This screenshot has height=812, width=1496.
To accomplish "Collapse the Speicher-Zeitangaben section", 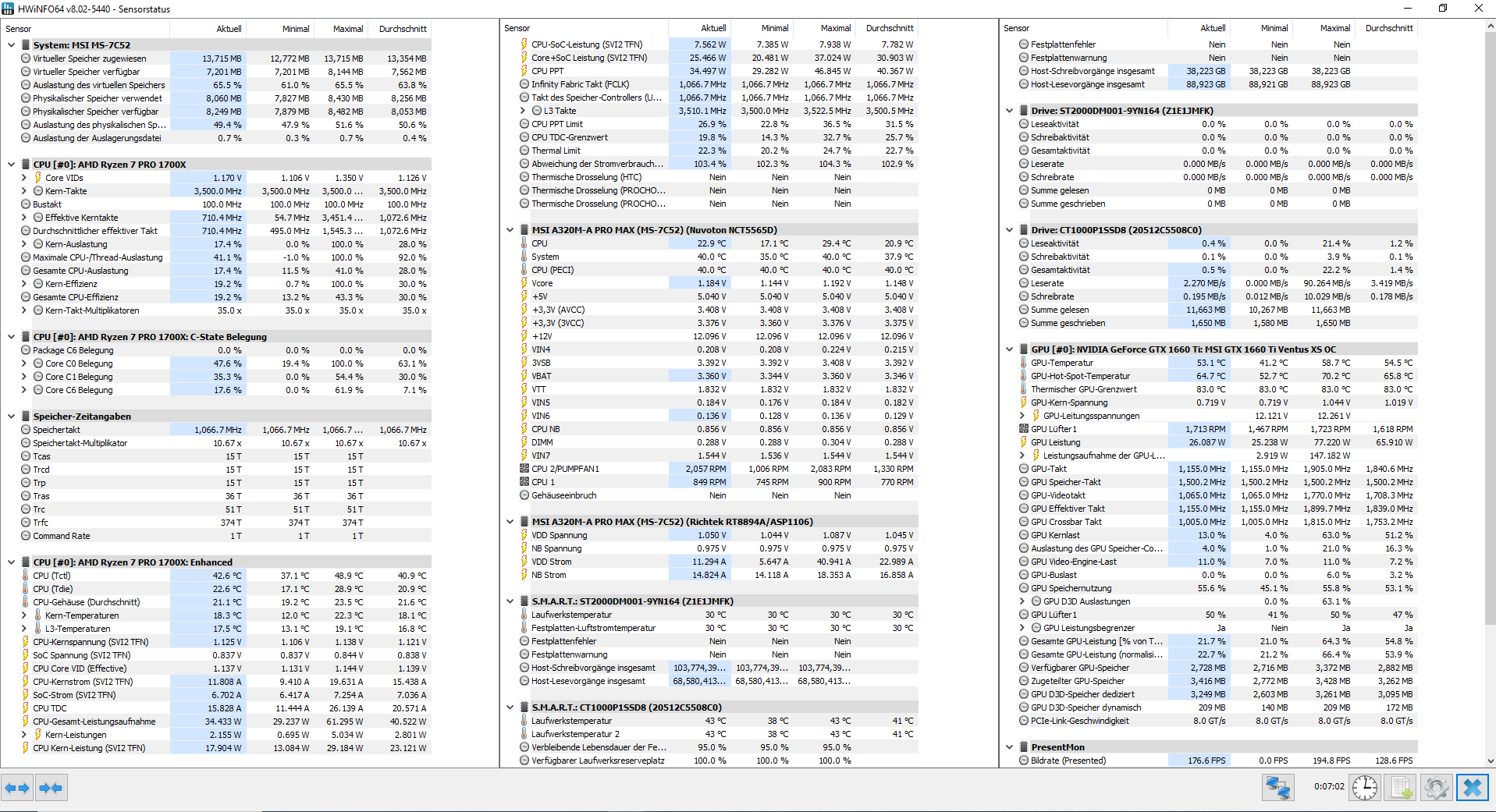I will 11,417.
